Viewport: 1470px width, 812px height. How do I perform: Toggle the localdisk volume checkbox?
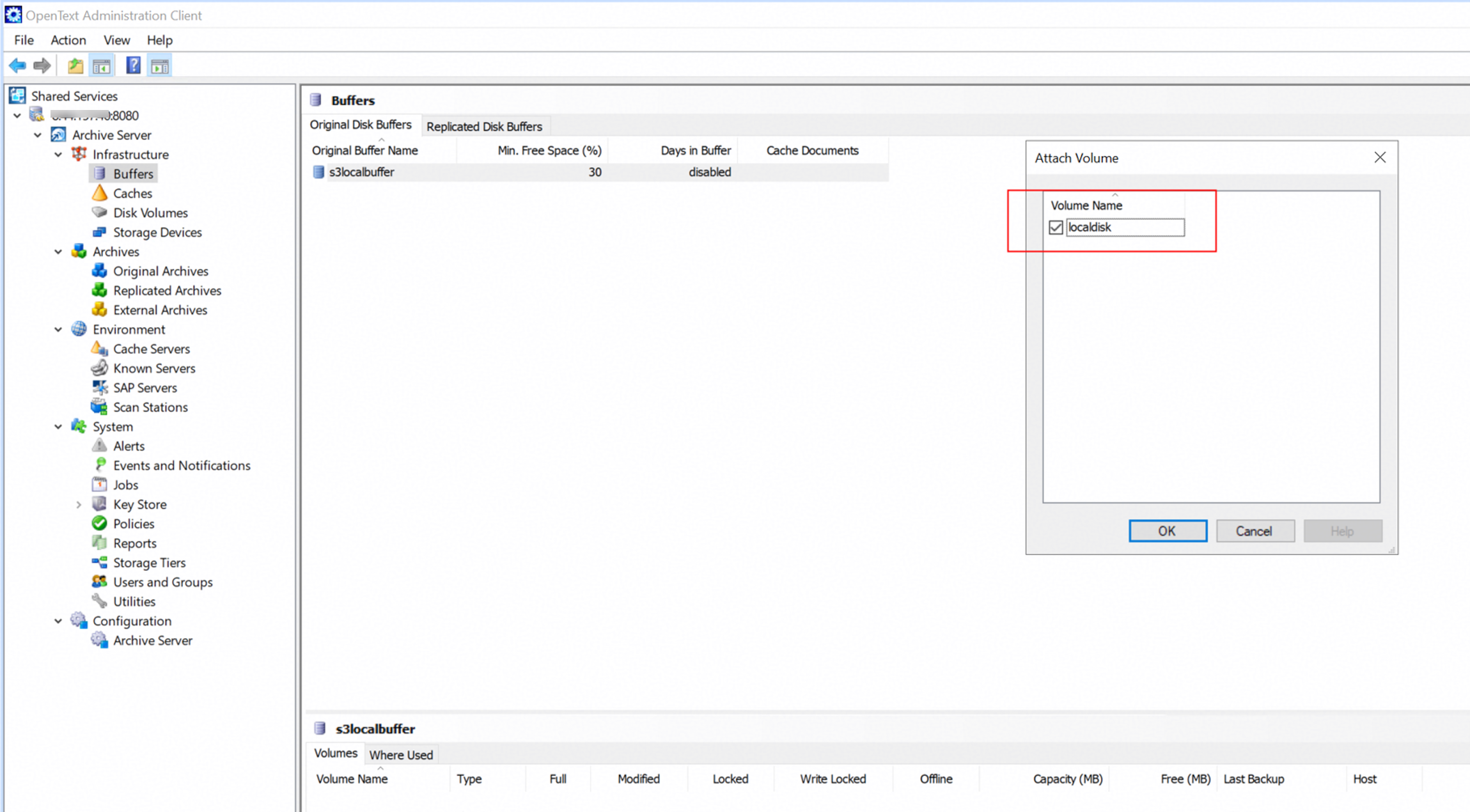tap(1056, 227)
